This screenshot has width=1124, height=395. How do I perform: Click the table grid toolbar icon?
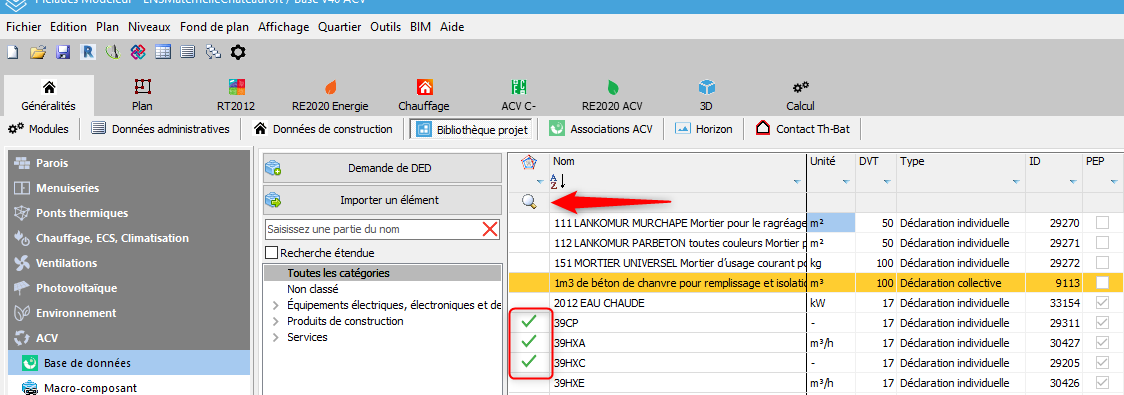coord(163,52)
